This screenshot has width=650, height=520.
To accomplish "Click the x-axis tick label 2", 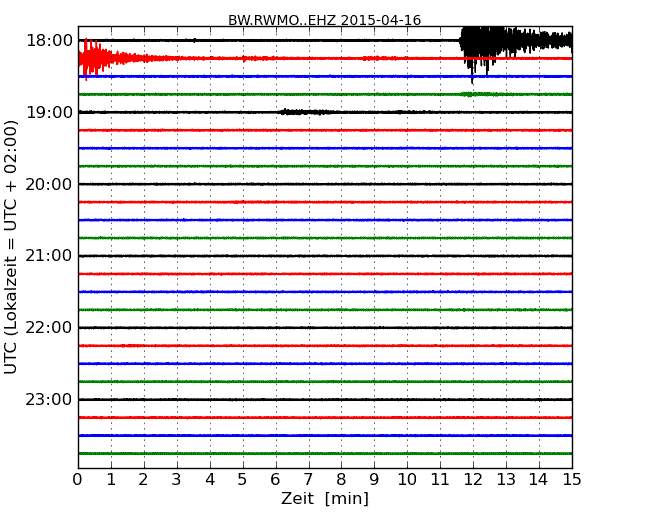I will tap(143, 480).
